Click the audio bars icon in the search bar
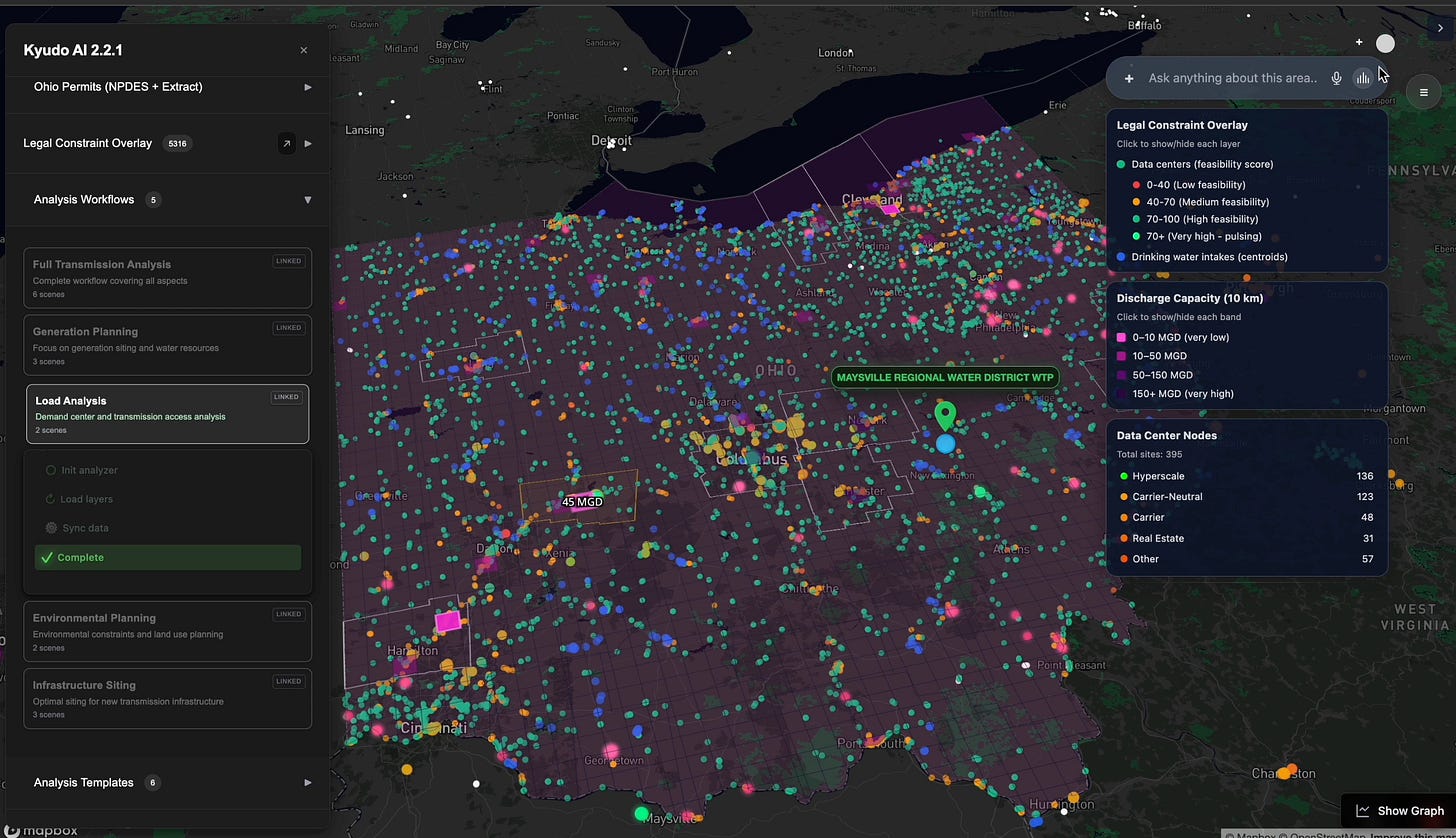Image resolution: width=1456 pixels, height=838 pixels. click(1363, 78)
